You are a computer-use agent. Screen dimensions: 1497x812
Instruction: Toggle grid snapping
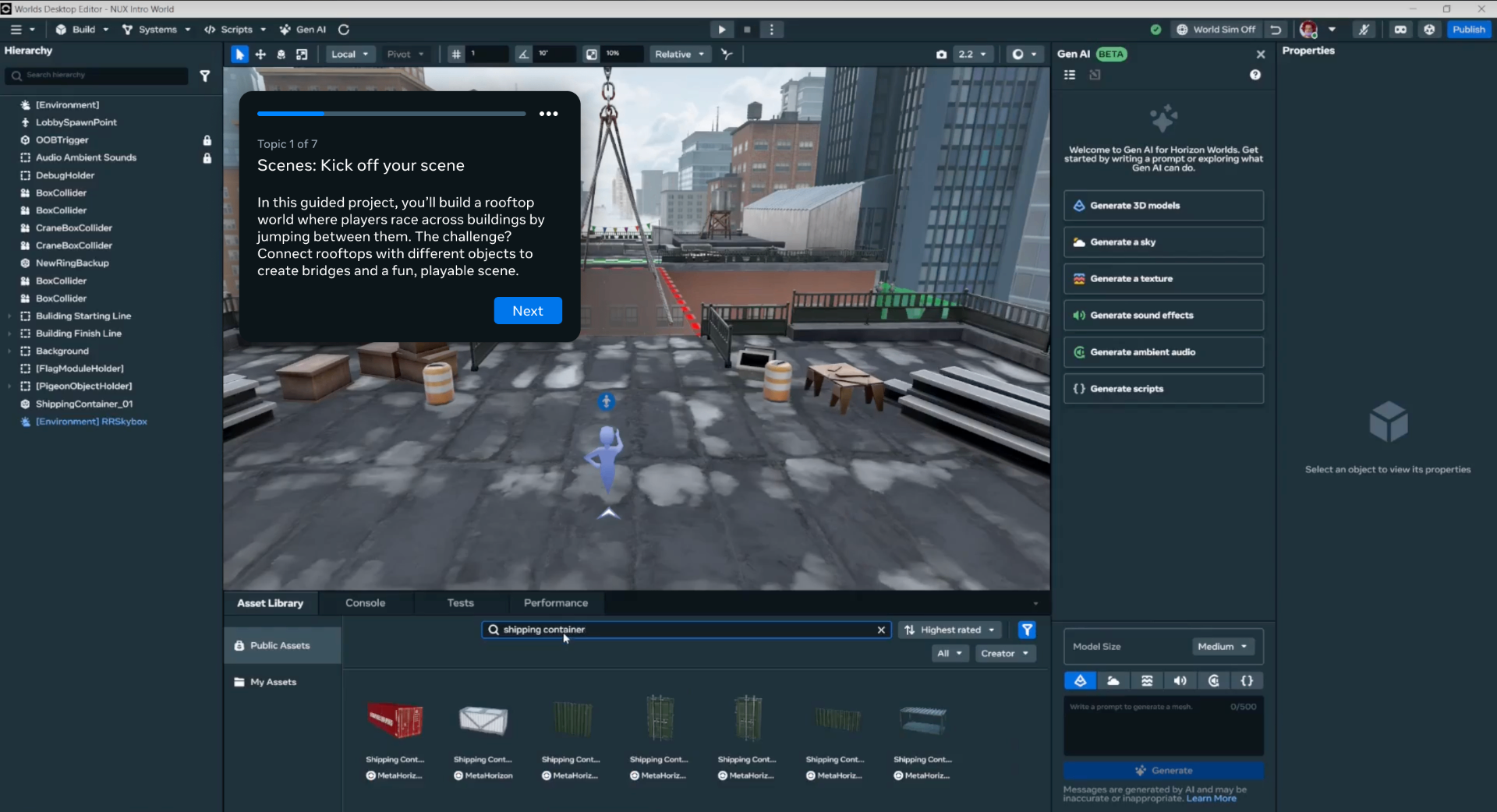[456, 55]
